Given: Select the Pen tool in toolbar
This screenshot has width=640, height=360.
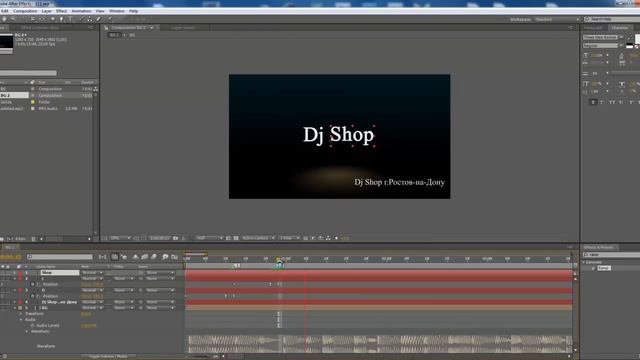Looking at the screenshot, I should (61, 19).
